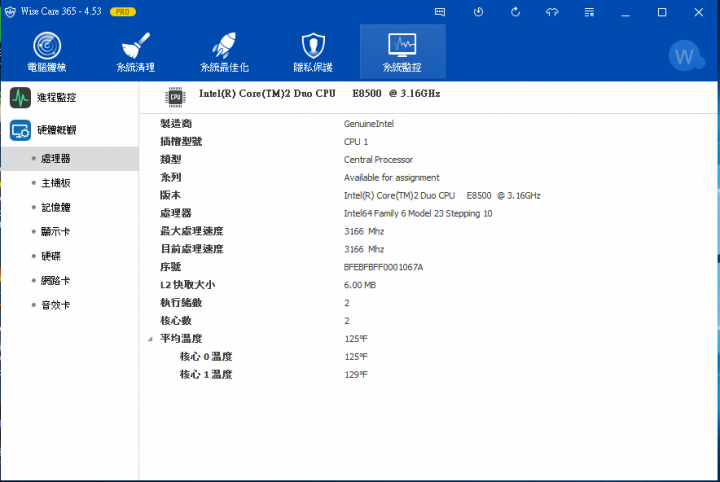Click the green pulse icon beside 進程監控

point(20,97)
